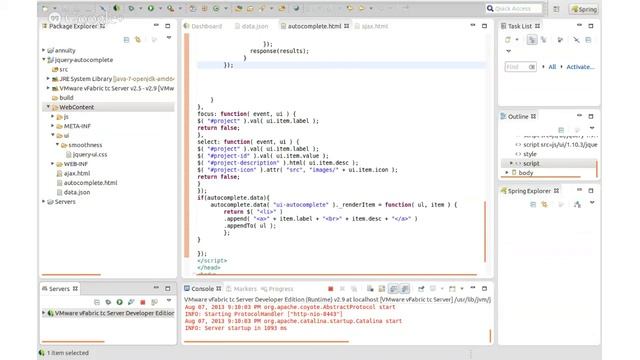
Task: Click Open Perspective icon
Action: [x=556, y=9]
